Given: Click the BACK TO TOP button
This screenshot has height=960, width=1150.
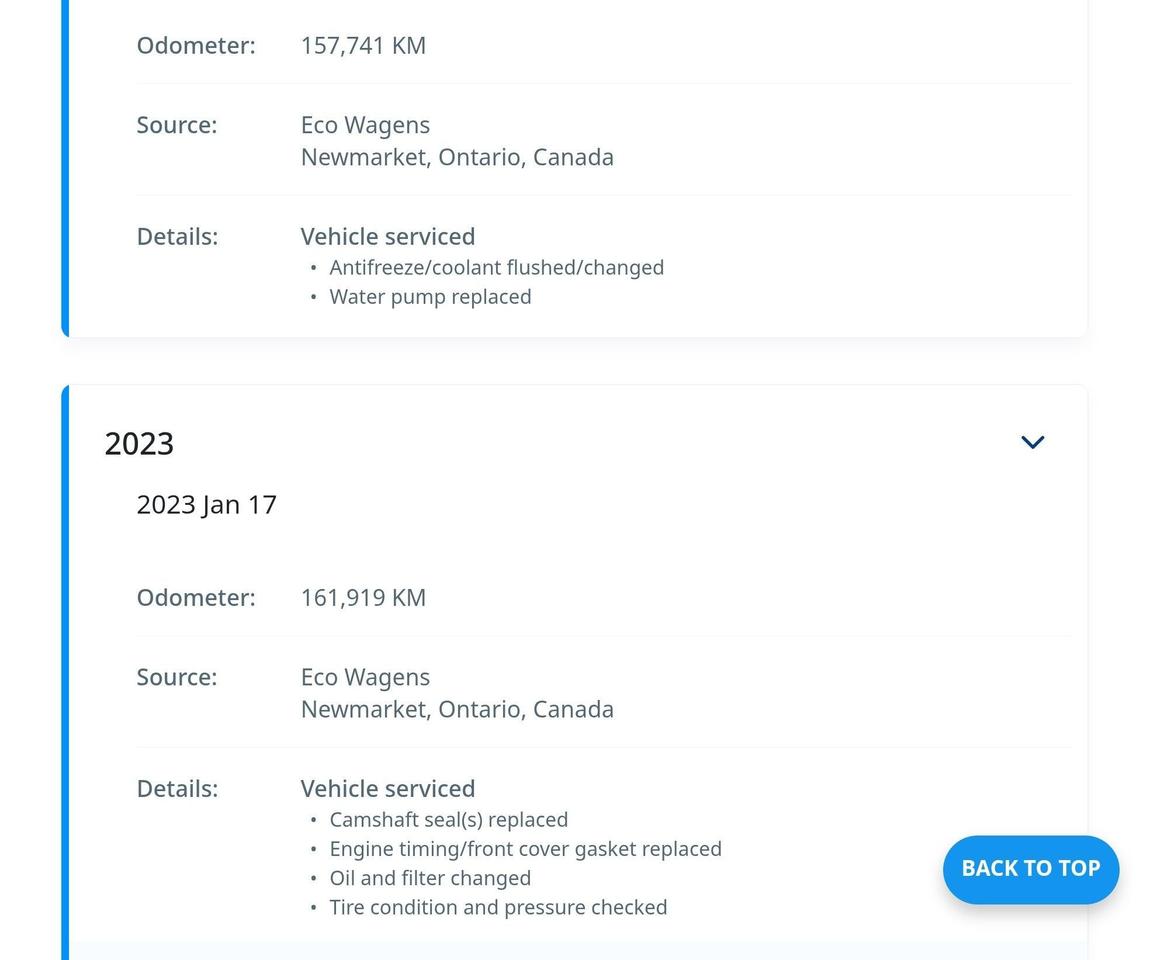Looking at the screenshot, I should 1030,869.
